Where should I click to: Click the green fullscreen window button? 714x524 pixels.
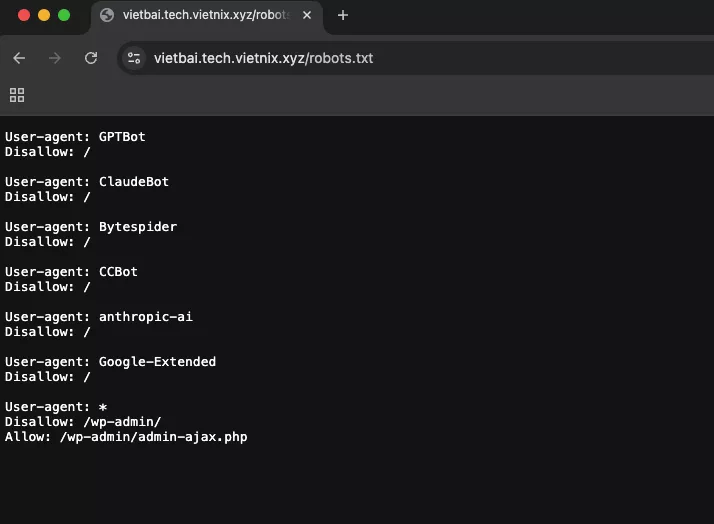(64, 15)
